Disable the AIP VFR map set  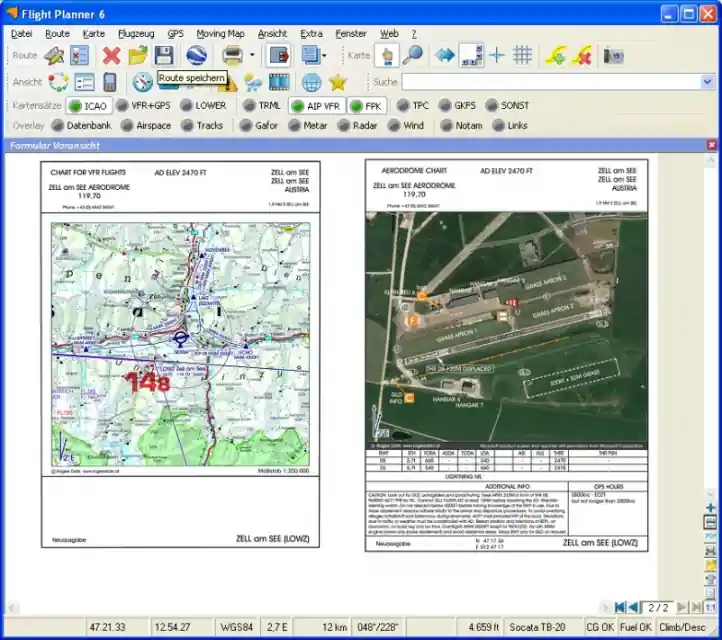pyautogui.click(x=317, y=106)
